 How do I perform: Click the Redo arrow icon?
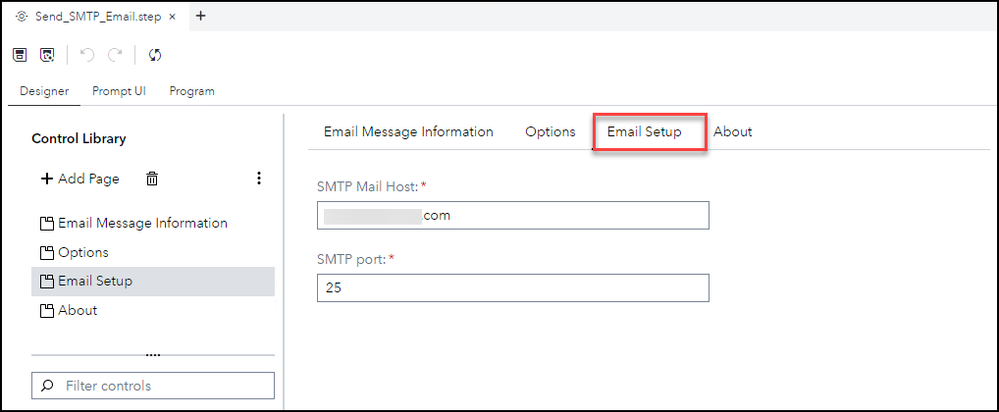114,55
